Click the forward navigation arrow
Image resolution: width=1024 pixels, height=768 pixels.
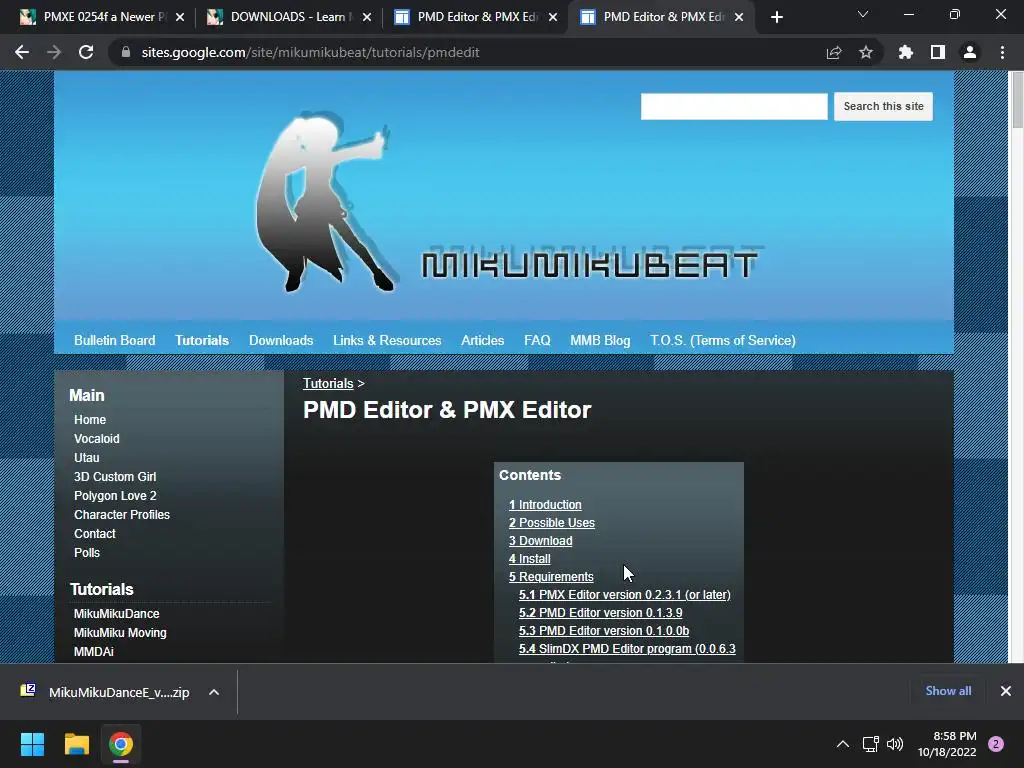point(54,52)
